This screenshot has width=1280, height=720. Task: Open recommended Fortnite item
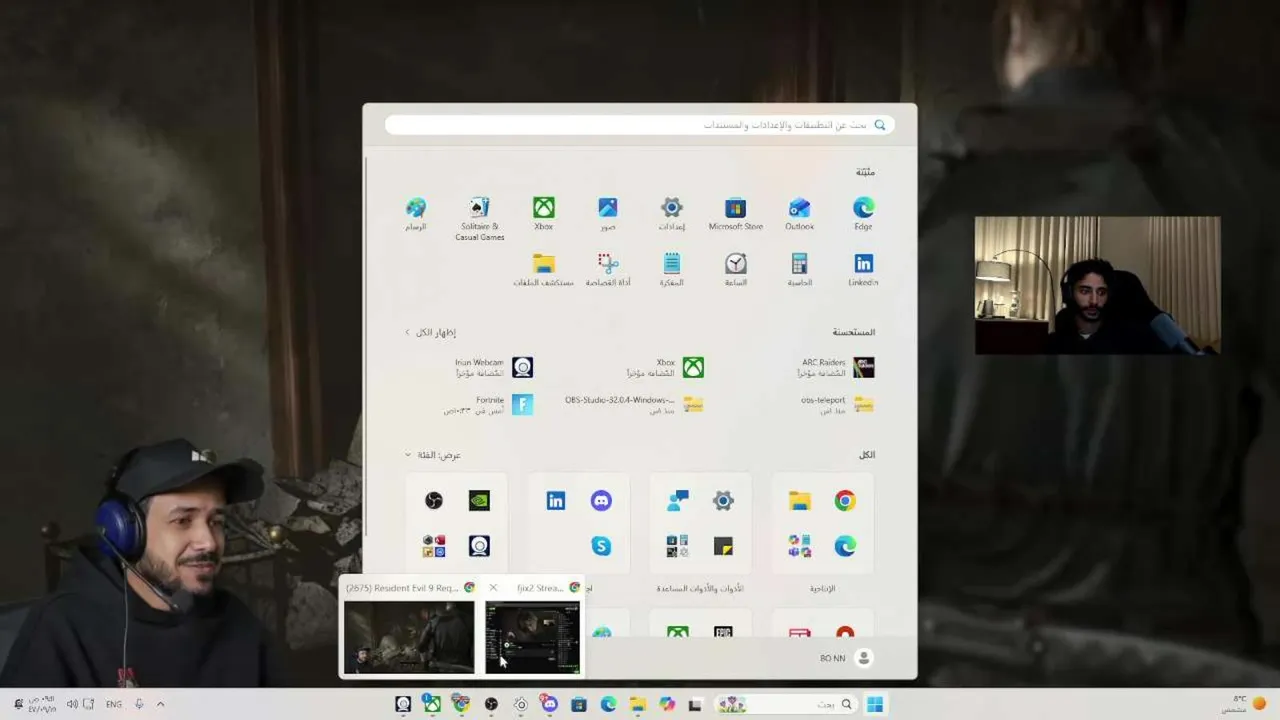(x=489, y=404)
